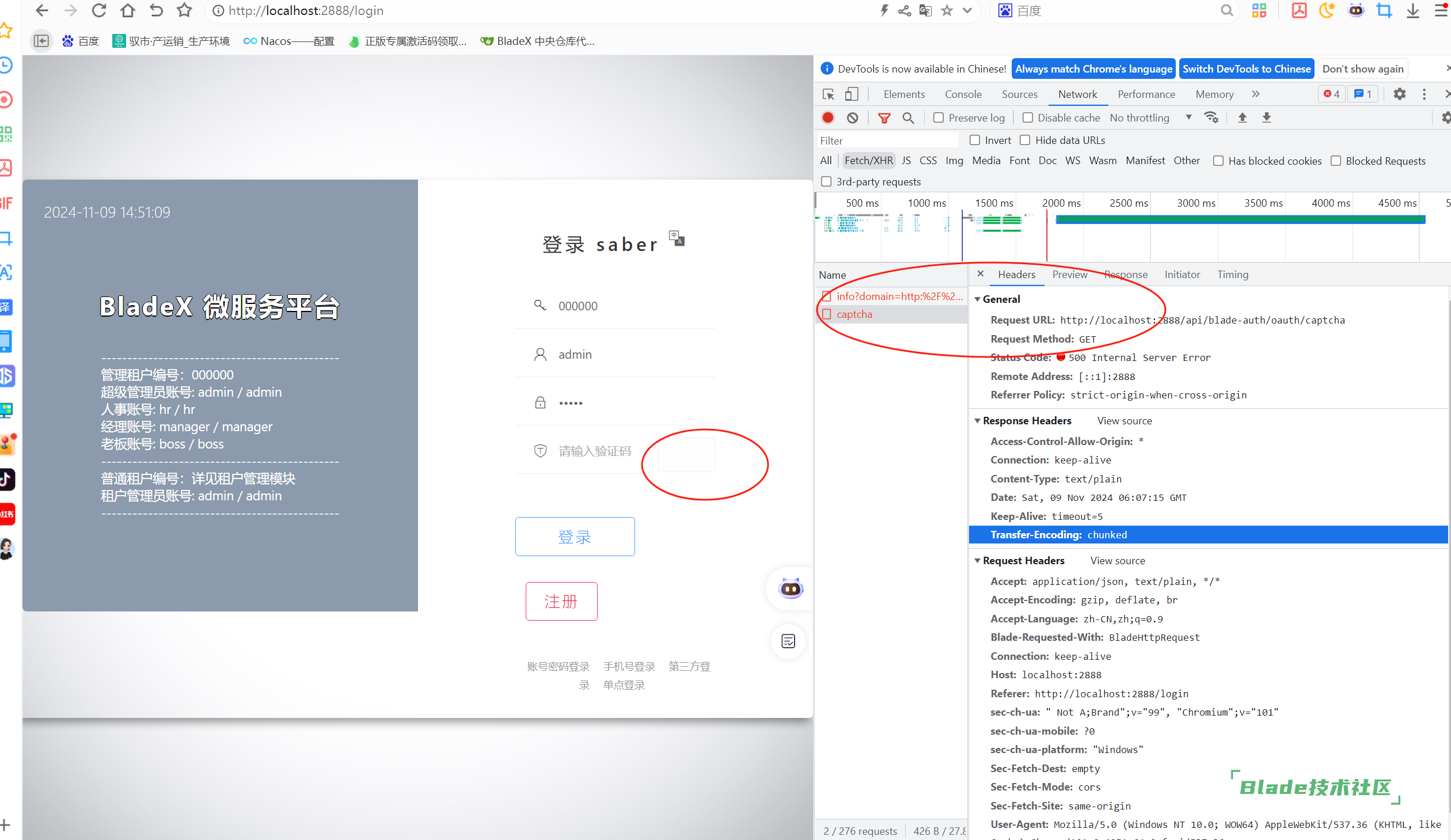Image resolution: width=1451 pixels, height=840 pixels.
Task: Click the 手机号登录 login mode link
Action: click(x=629, y=666)
